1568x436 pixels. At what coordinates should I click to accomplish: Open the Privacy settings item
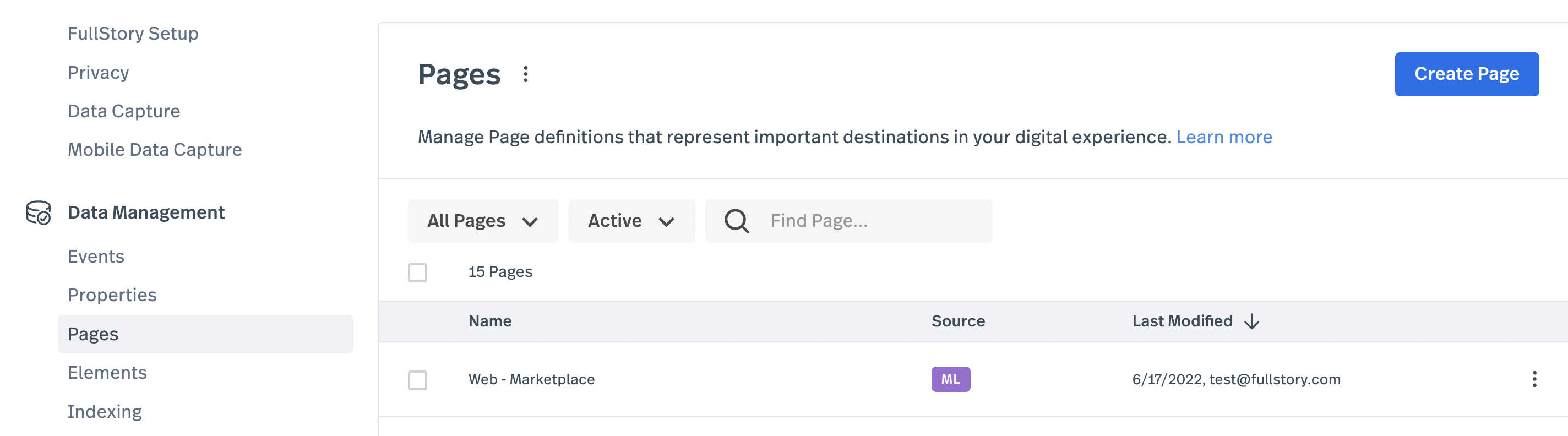pos(98,73)
